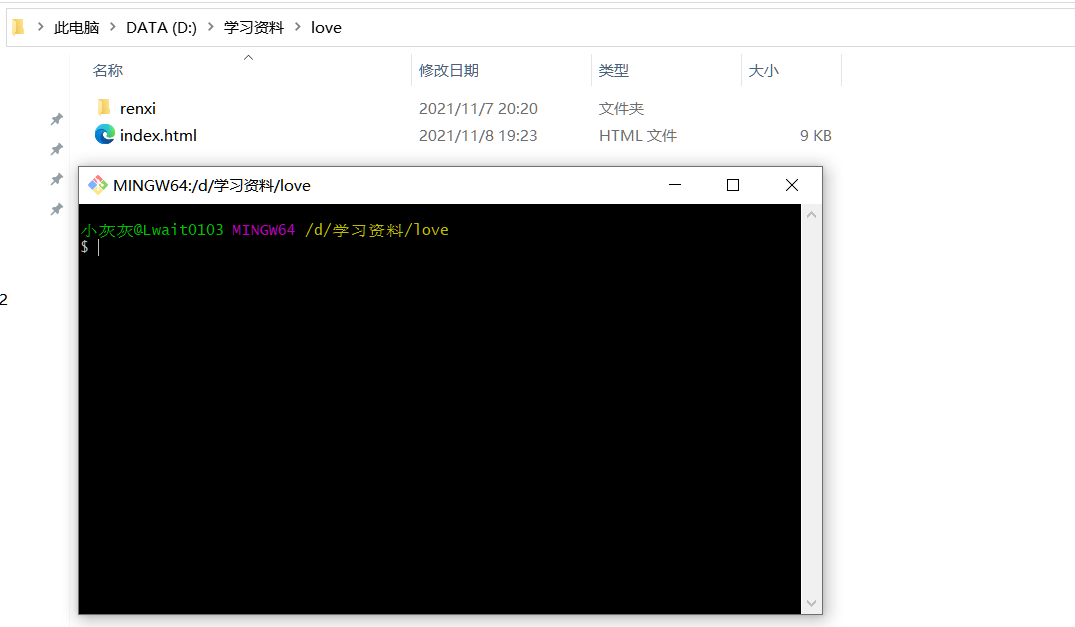Click the first quick access pin icon

57,119
